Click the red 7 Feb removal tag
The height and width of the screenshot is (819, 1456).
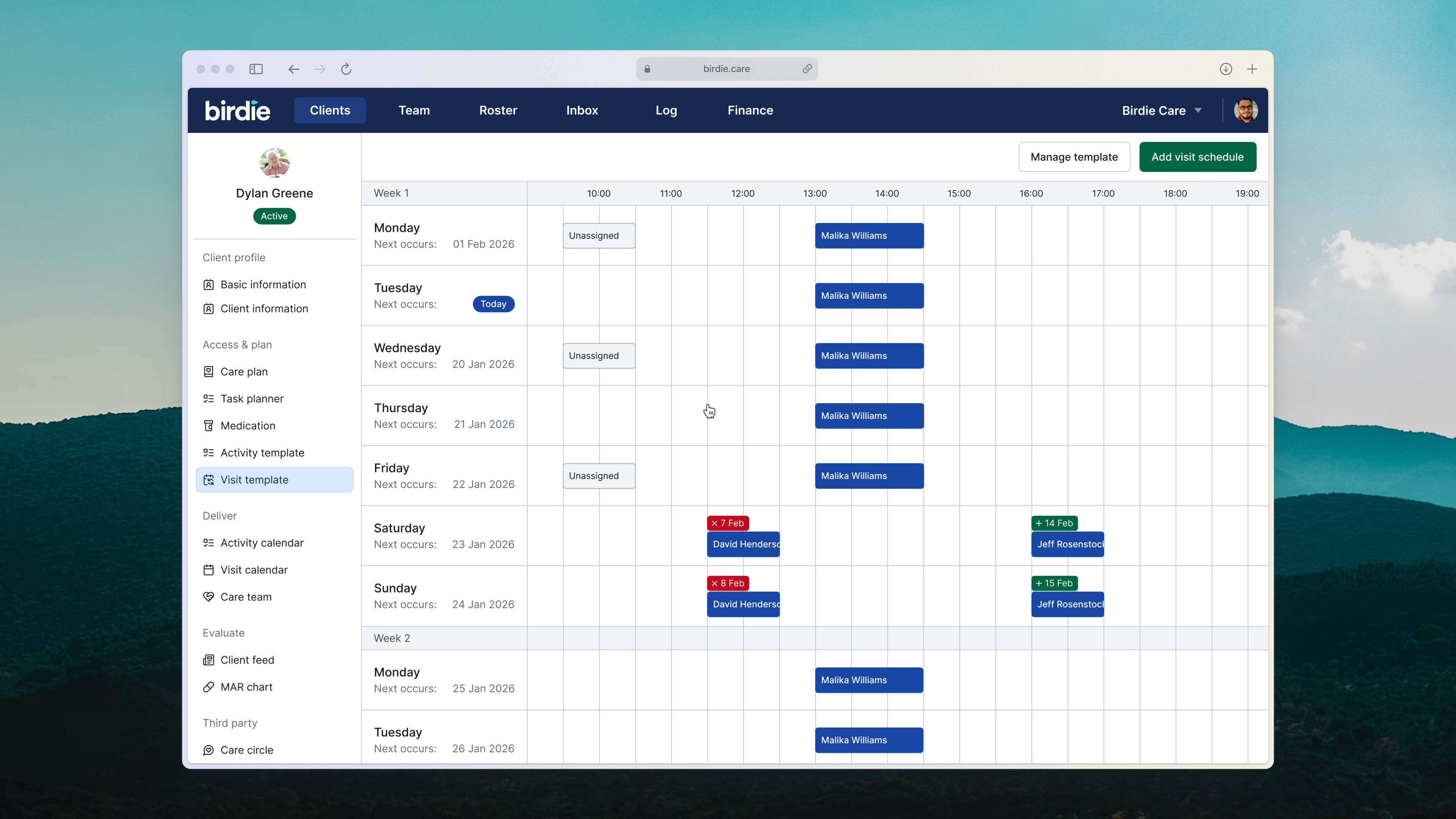728,523
